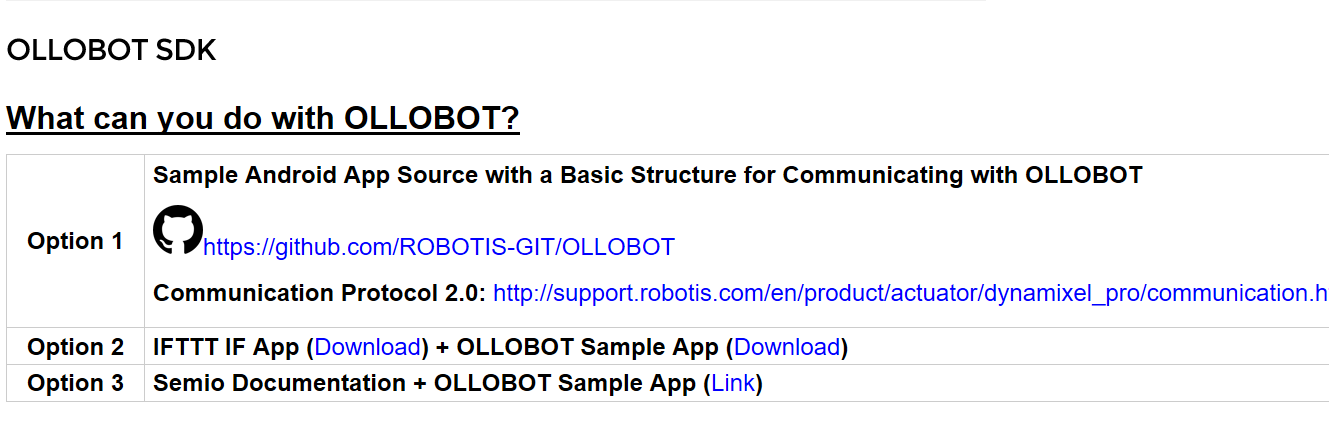Click the GitHub Octocat logo icon
This screenshot has height=441, width=1329.
pos(178,229)
